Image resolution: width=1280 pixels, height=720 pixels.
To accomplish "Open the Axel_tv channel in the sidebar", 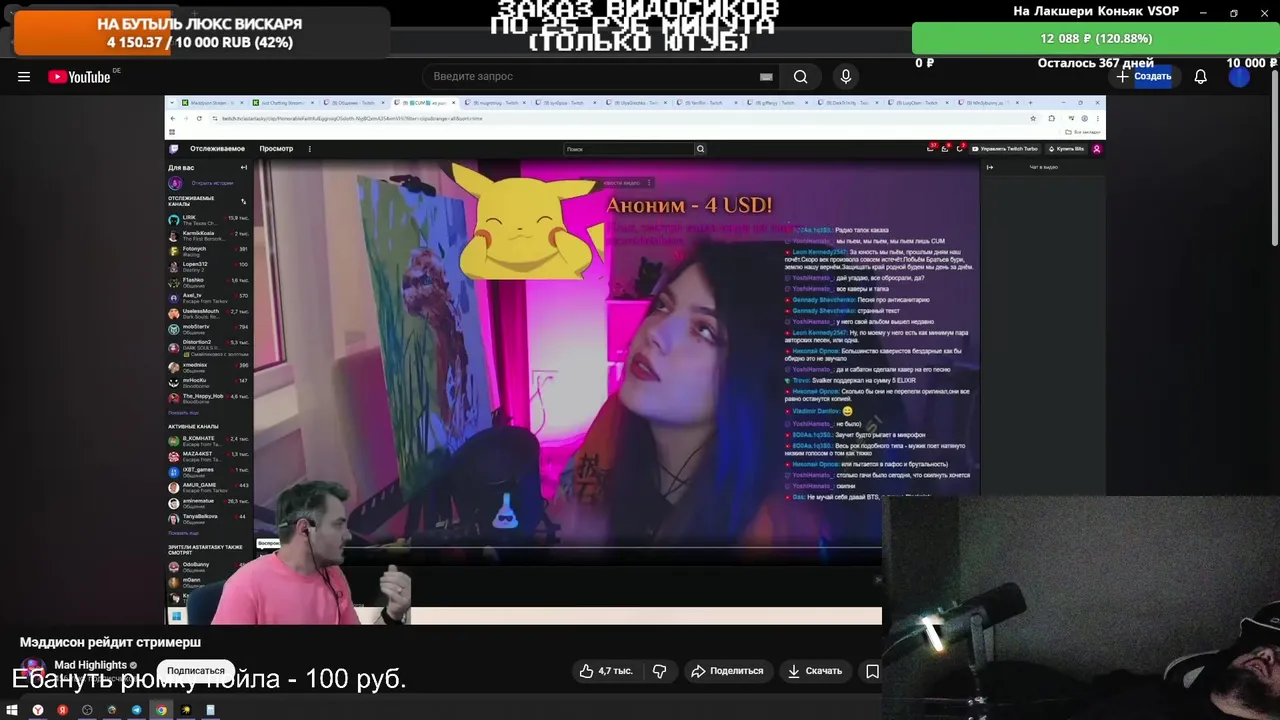I will 208,298.
